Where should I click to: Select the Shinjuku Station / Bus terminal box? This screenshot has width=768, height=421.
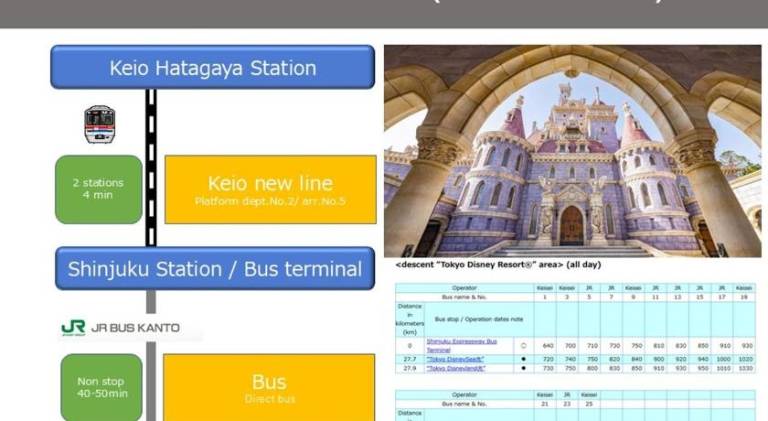tap(215, 269)
